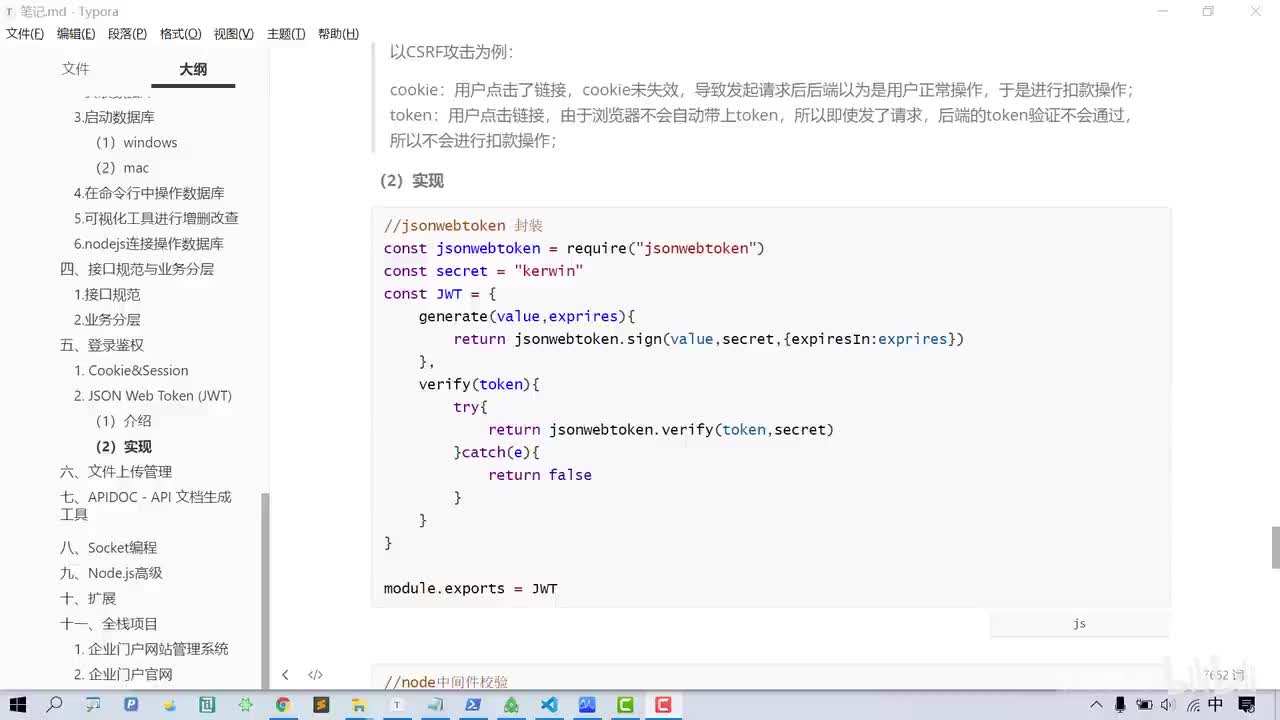Screen dimensions: 1280x720
Task: Click the 以CSRF攻击为例 paragraph
Action: click(x=451, y=52)
